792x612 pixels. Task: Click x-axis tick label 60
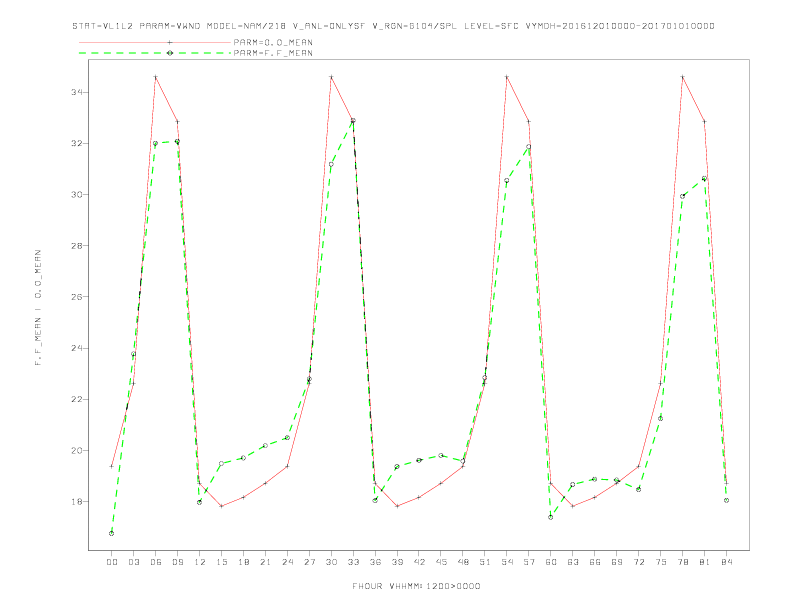click(x=551, y=562)
